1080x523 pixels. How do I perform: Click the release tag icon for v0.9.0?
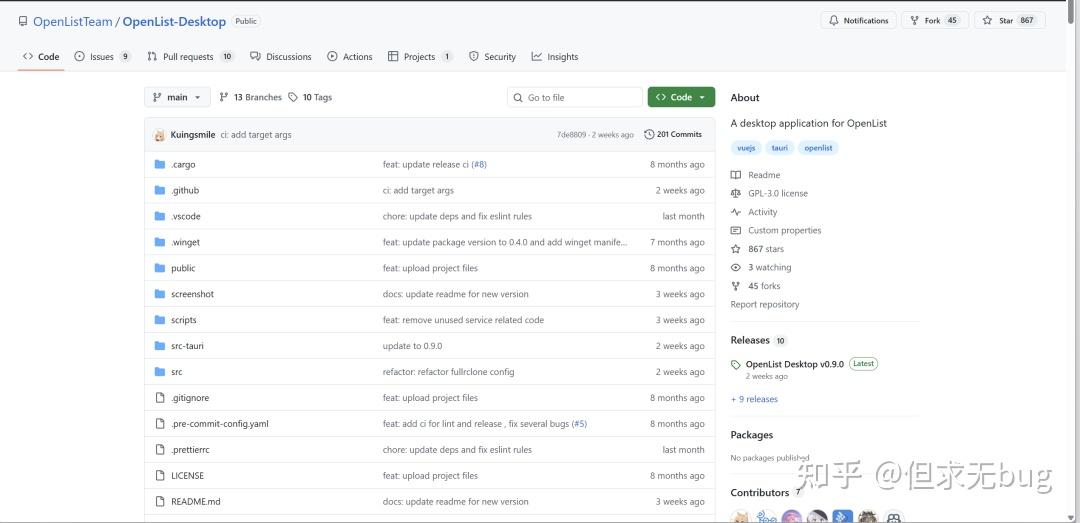click(736, 365)
